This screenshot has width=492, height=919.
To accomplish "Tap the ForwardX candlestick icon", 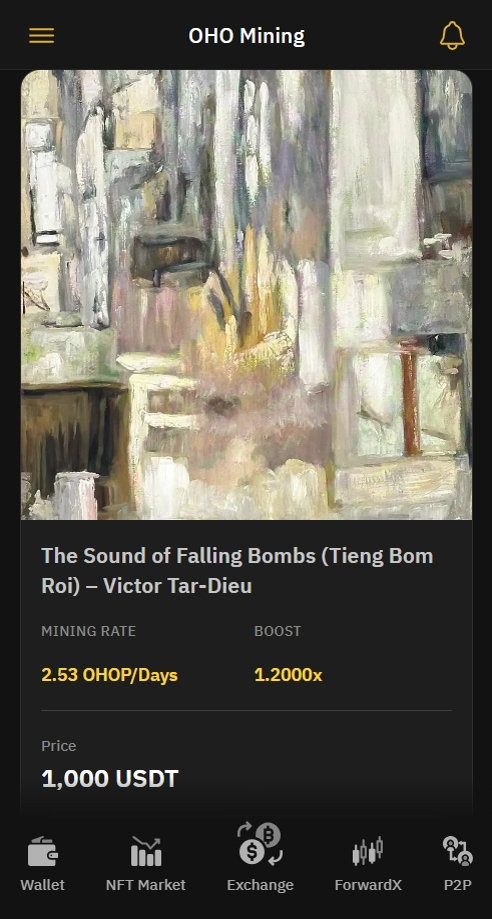I will [368, 852].
